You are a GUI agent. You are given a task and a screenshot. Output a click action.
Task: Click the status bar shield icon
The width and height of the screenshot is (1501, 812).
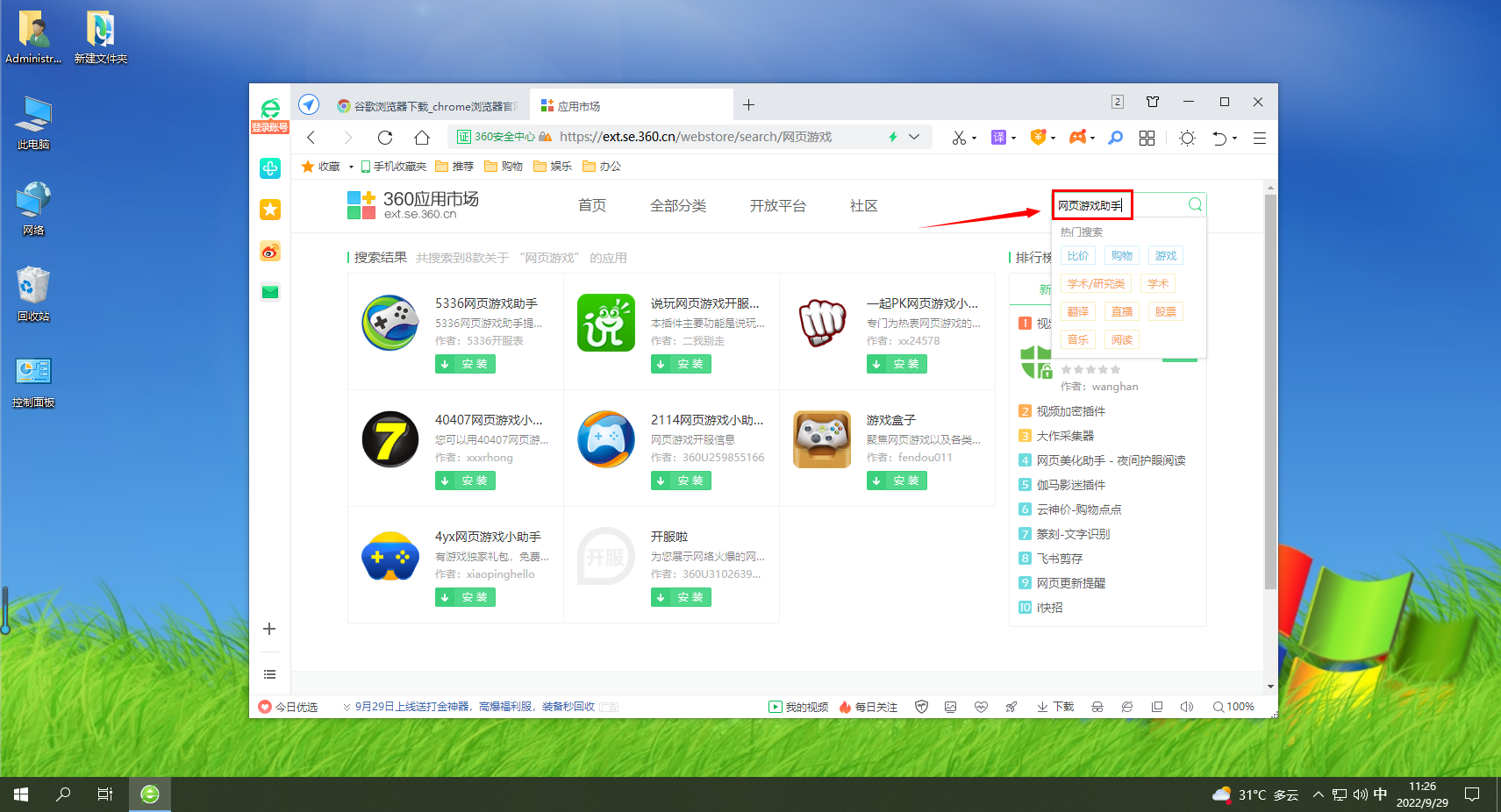921,707
